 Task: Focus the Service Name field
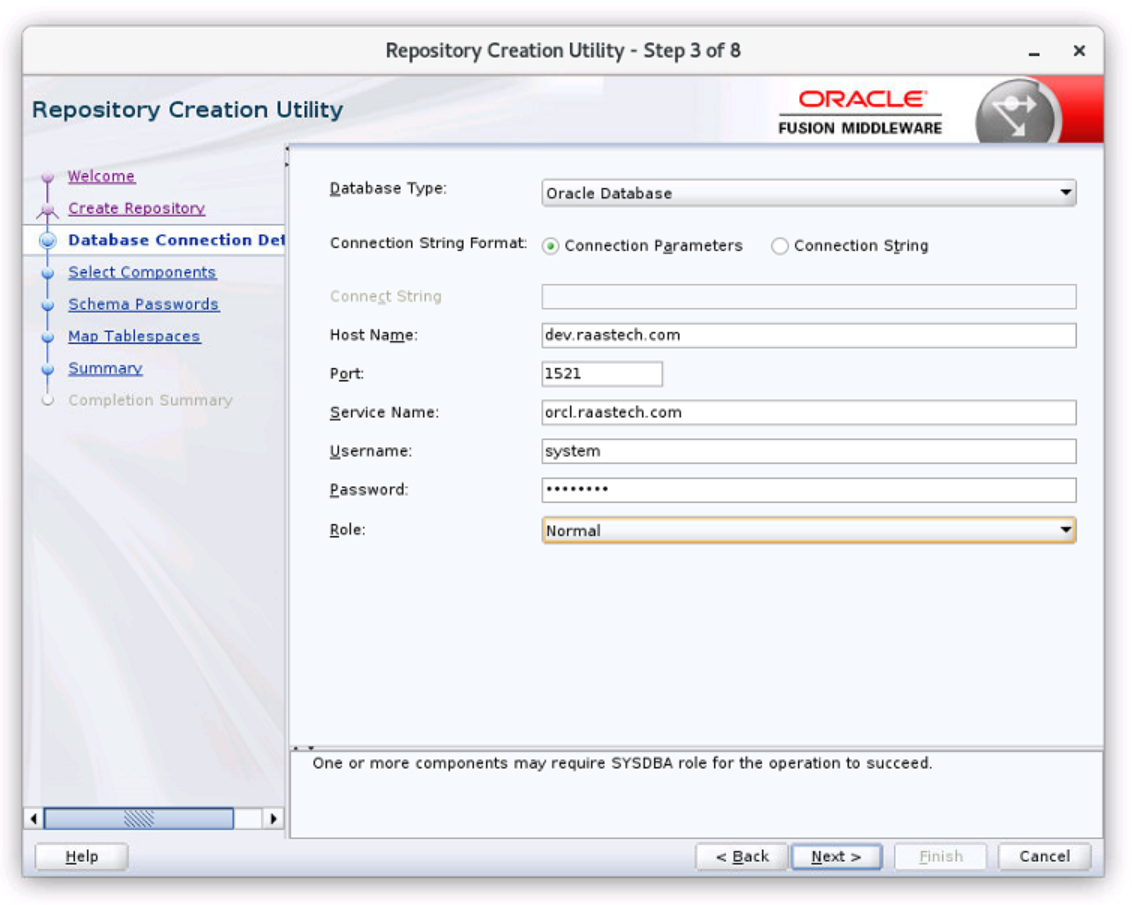tap(808, 412)
